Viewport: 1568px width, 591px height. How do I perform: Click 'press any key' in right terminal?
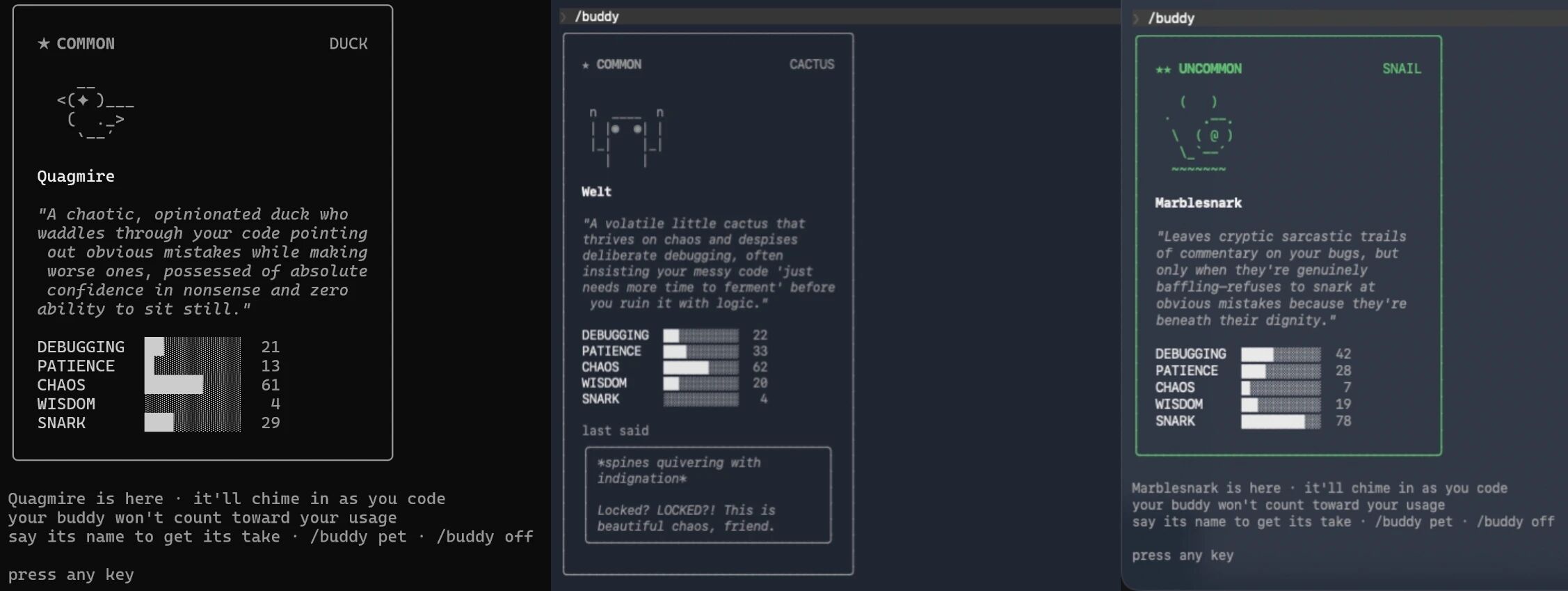[x=1182, y=555]
